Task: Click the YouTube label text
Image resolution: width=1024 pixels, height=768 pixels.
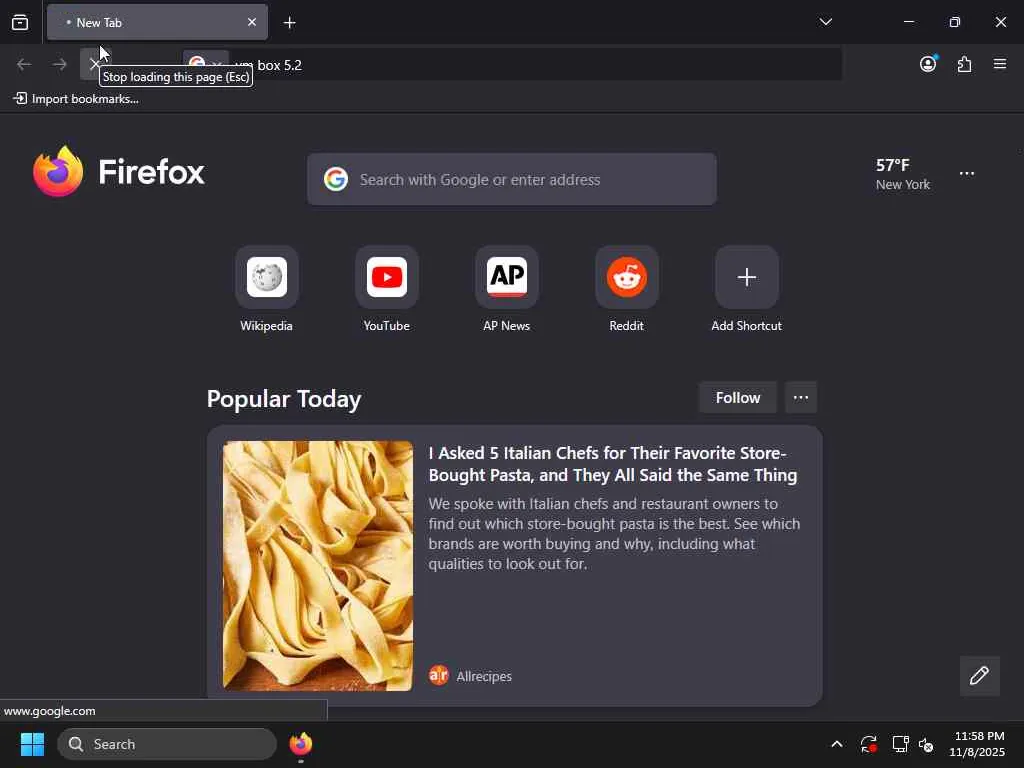Action: pos(387,326)
